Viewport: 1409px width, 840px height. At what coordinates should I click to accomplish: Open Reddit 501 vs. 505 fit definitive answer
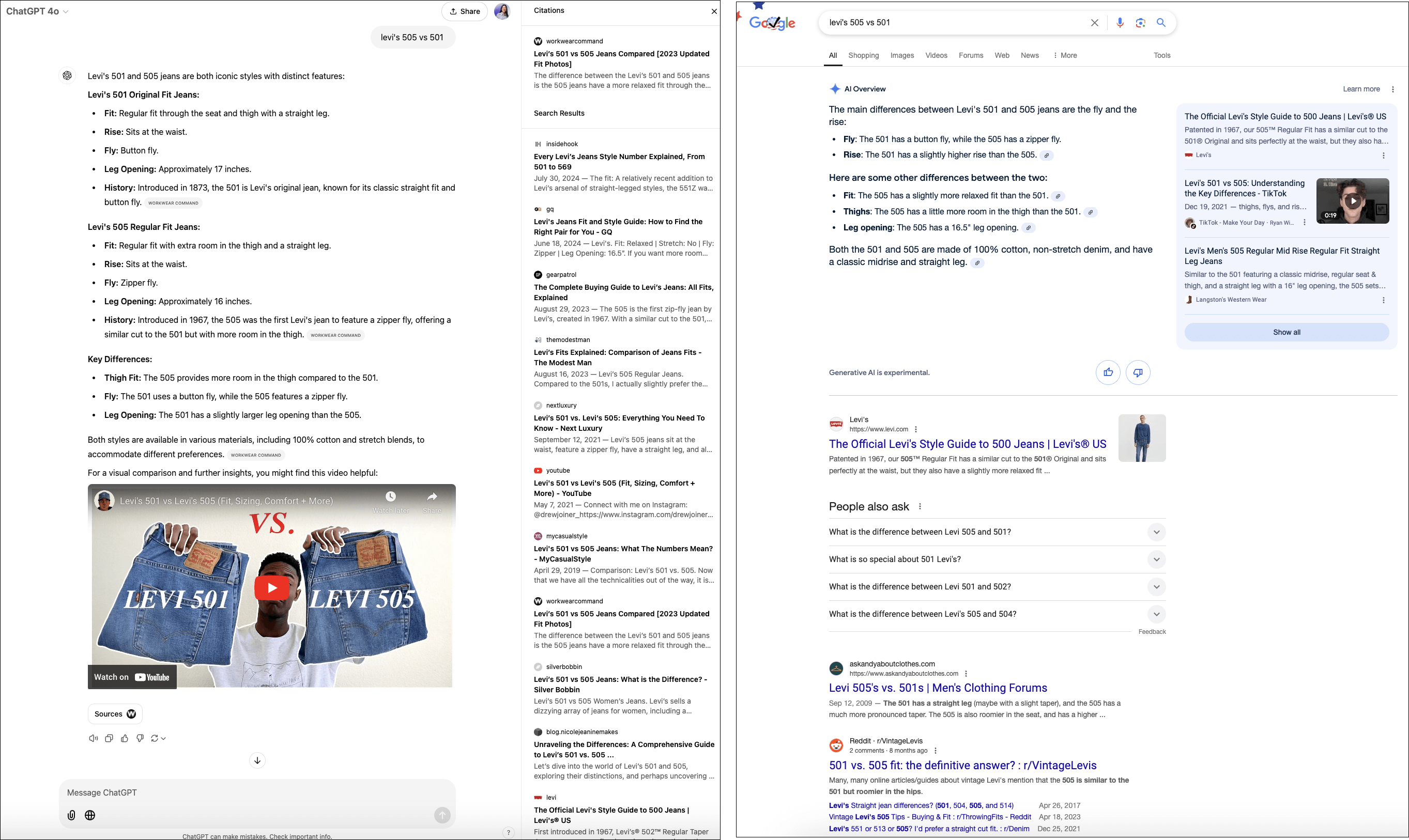tap(962, 765)
